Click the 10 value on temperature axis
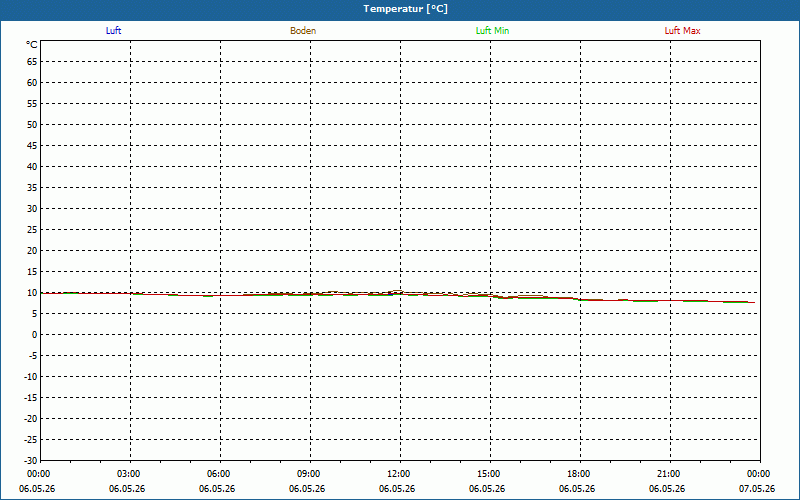 pyautogui.click(x=32, y=293)
